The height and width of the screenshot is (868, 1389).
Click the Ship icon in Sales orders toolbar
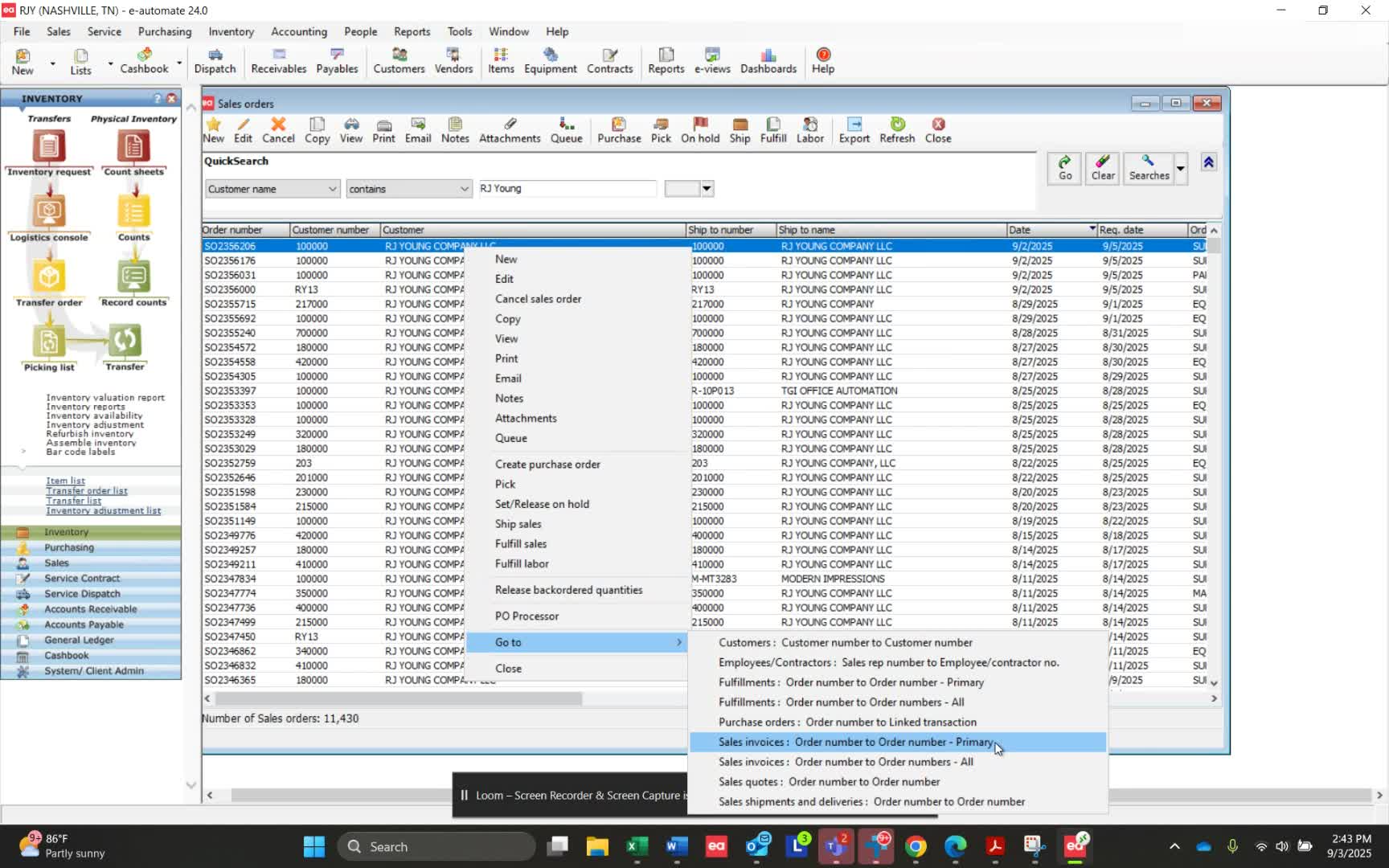tap(740, 130)
